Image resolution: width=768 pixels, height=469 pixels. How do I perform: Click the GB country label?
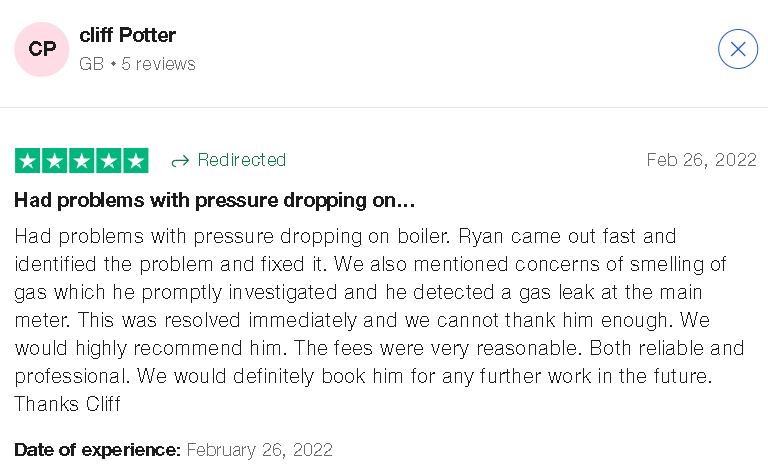[x=92, y=64]
